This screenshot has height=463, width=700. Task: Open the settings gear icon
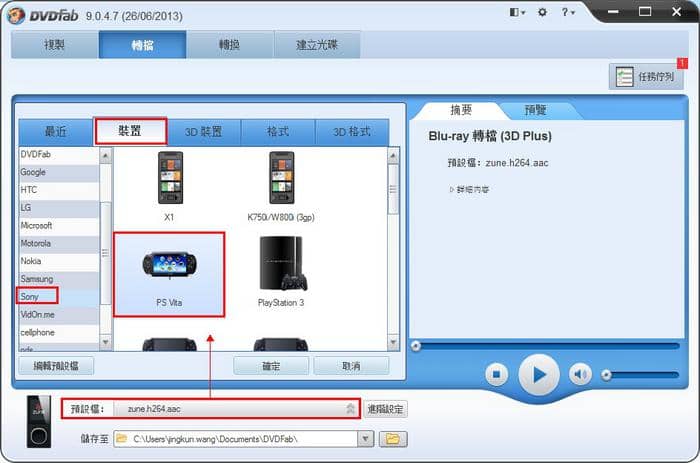(x=542, y=12)
